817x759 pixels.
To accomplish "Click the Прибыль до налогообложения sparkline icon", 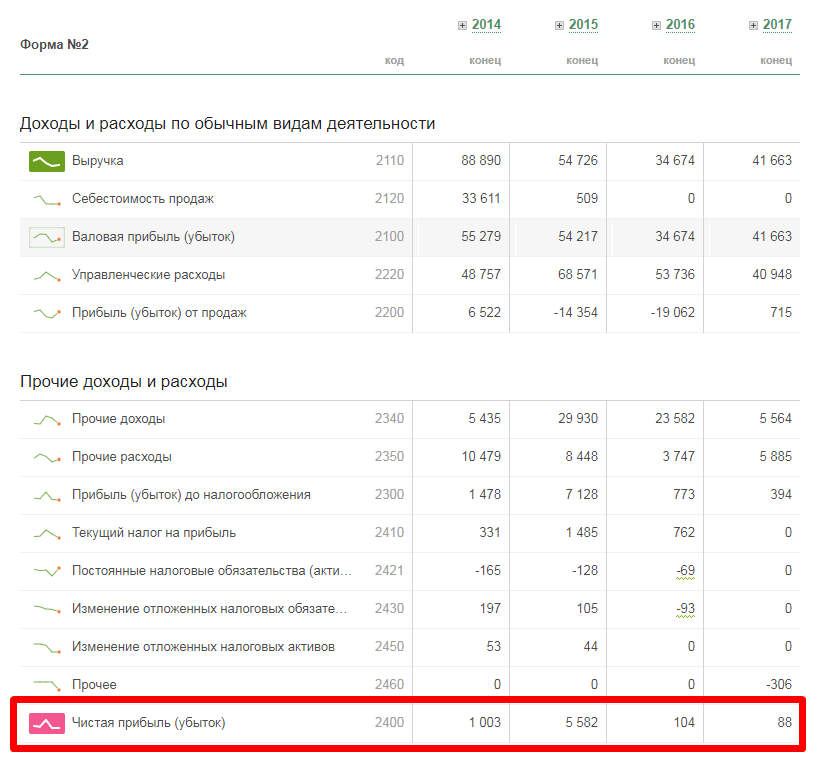I will 47,495.
